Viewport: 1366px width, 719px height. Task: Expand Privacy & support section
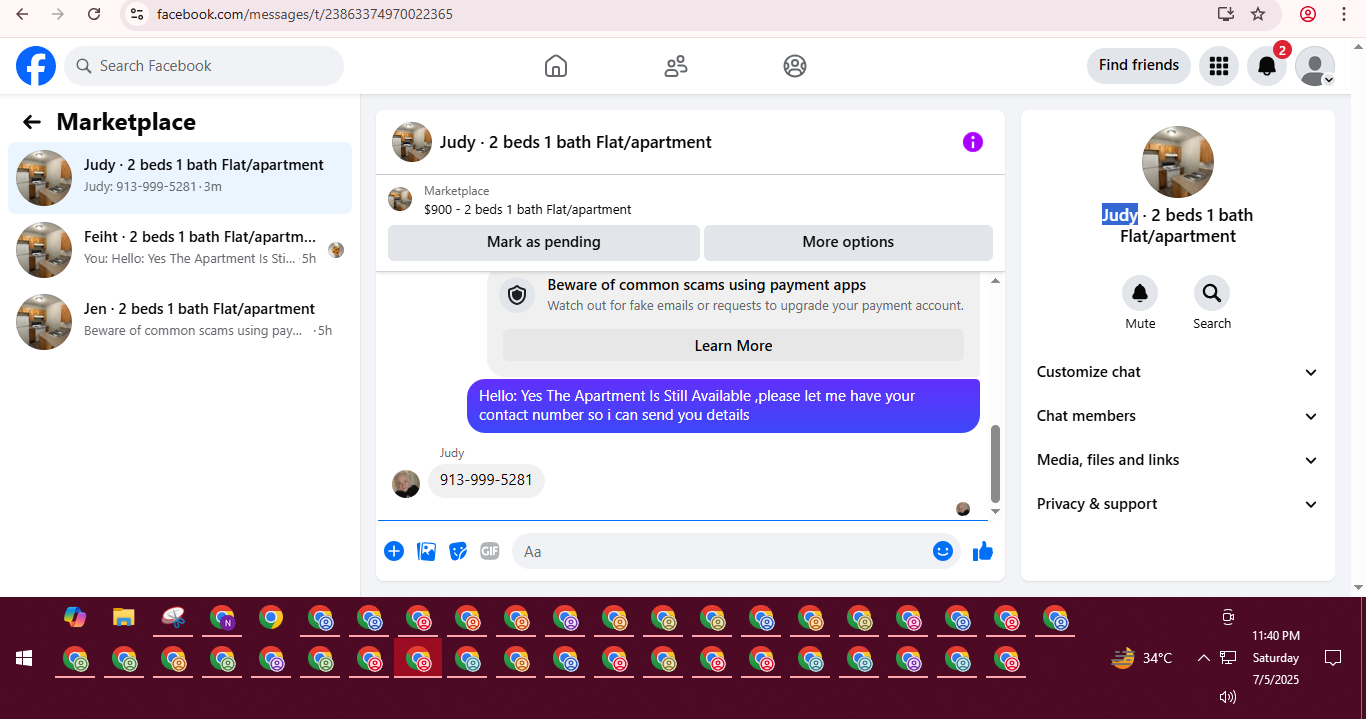pyautogui.click(x=1178, y=504)
